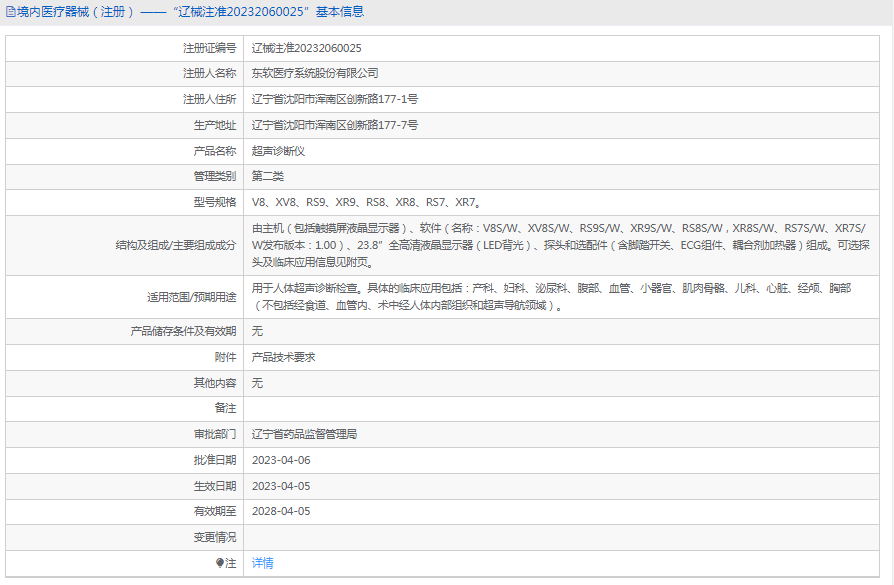Select approving department 辽宁省药品监督管理局

304,434
